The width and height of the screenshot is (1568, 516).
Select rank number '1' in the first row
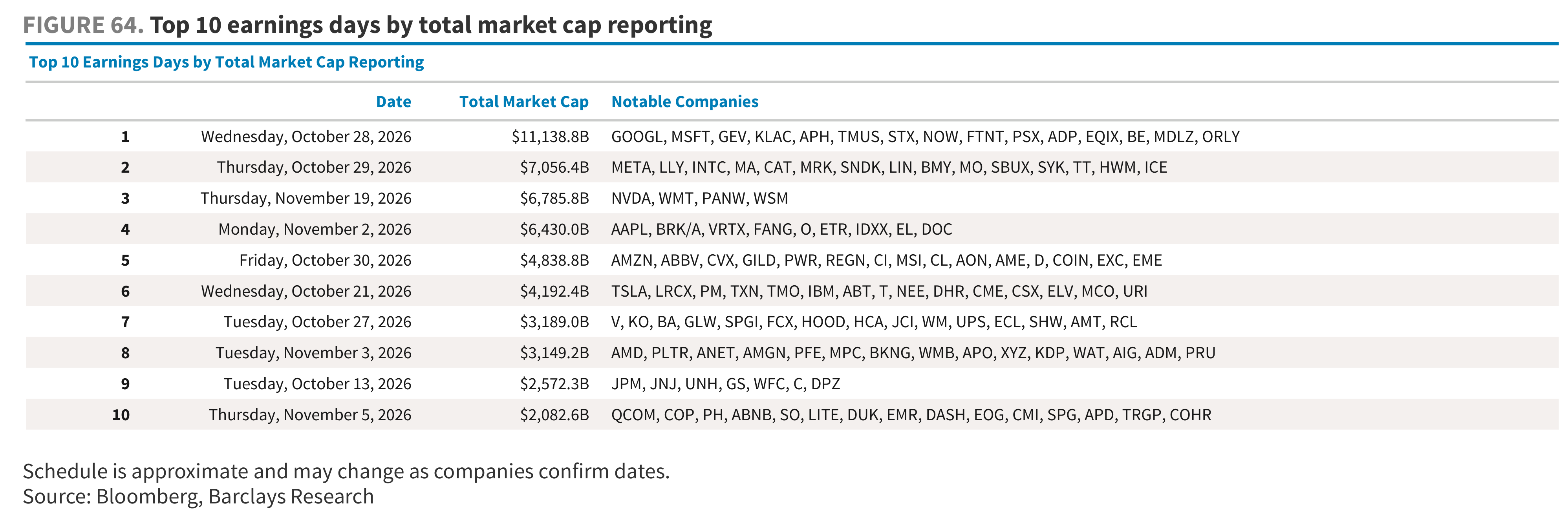tap(125, 137)
